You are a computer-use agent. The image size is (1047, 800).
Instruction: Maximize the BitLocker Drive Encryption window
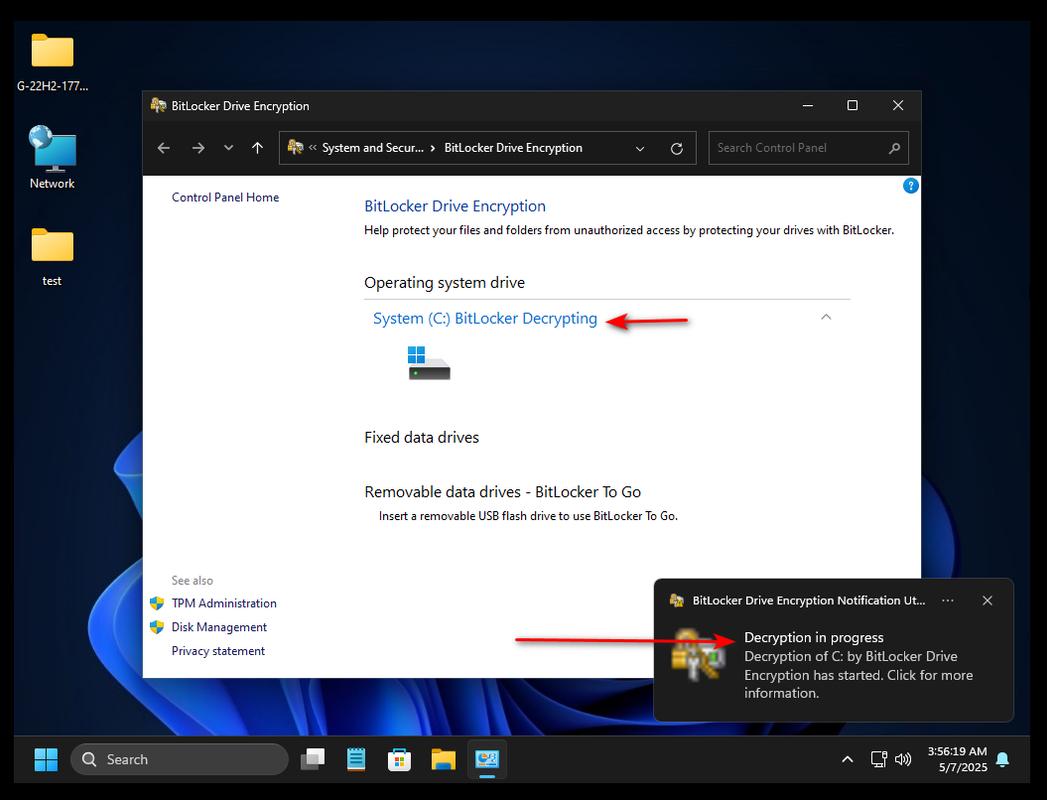click(x=853, y=106)
